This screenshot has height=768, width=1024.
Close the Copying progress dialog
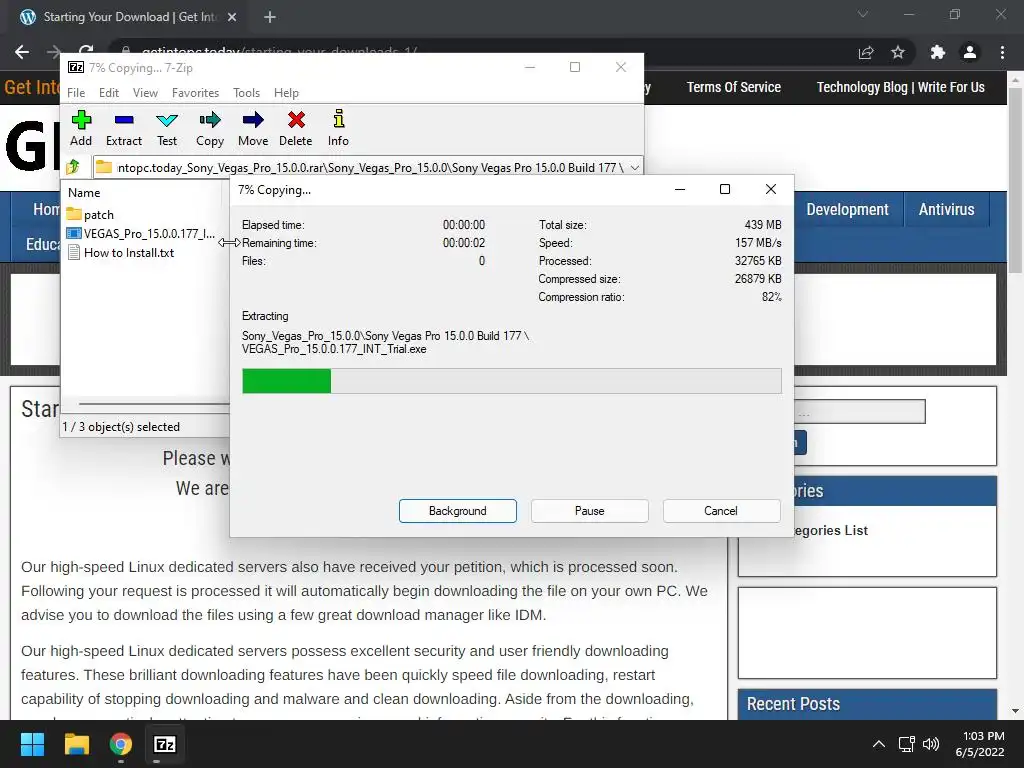pos(771,189)
